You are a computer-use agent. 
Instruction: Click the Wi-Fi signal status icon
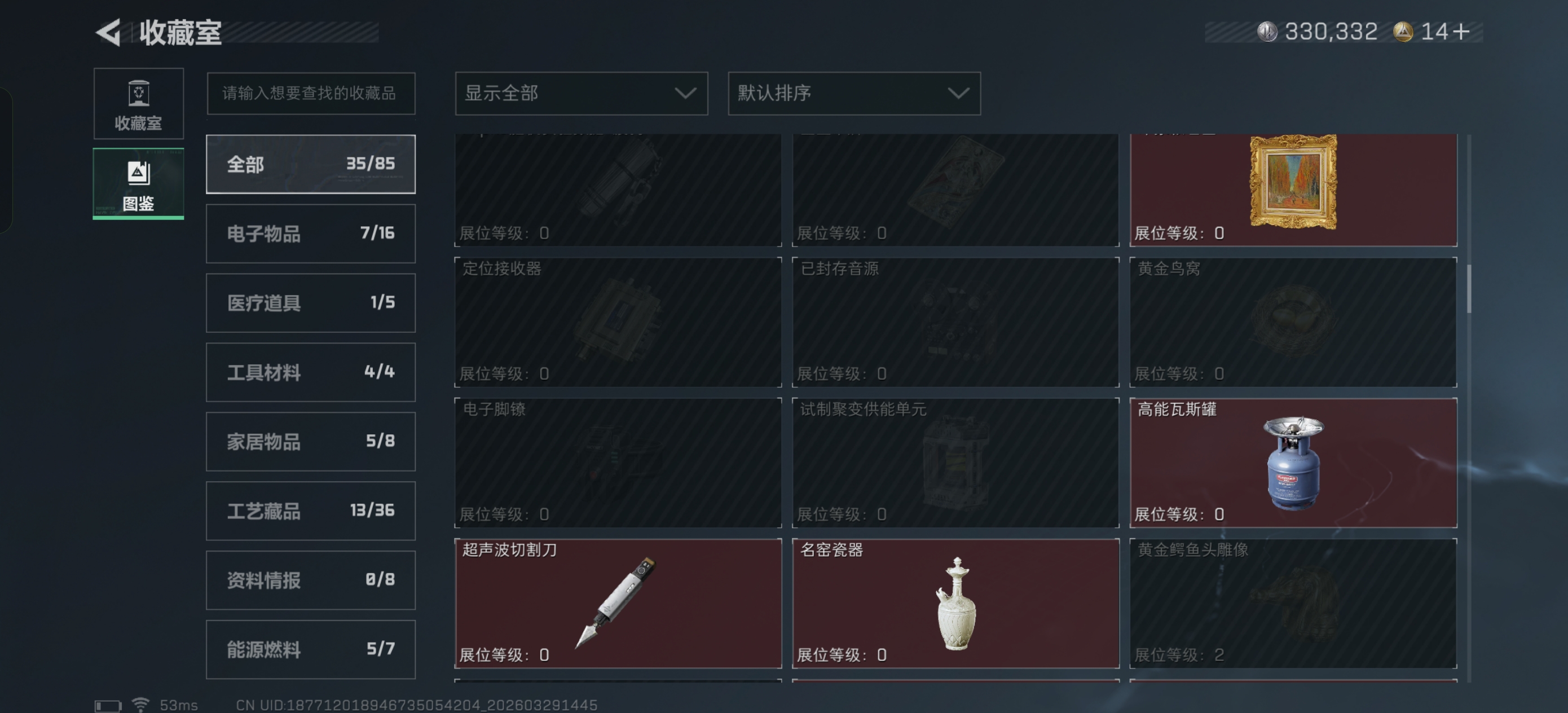pyautogui.click(x=140, y=705)
